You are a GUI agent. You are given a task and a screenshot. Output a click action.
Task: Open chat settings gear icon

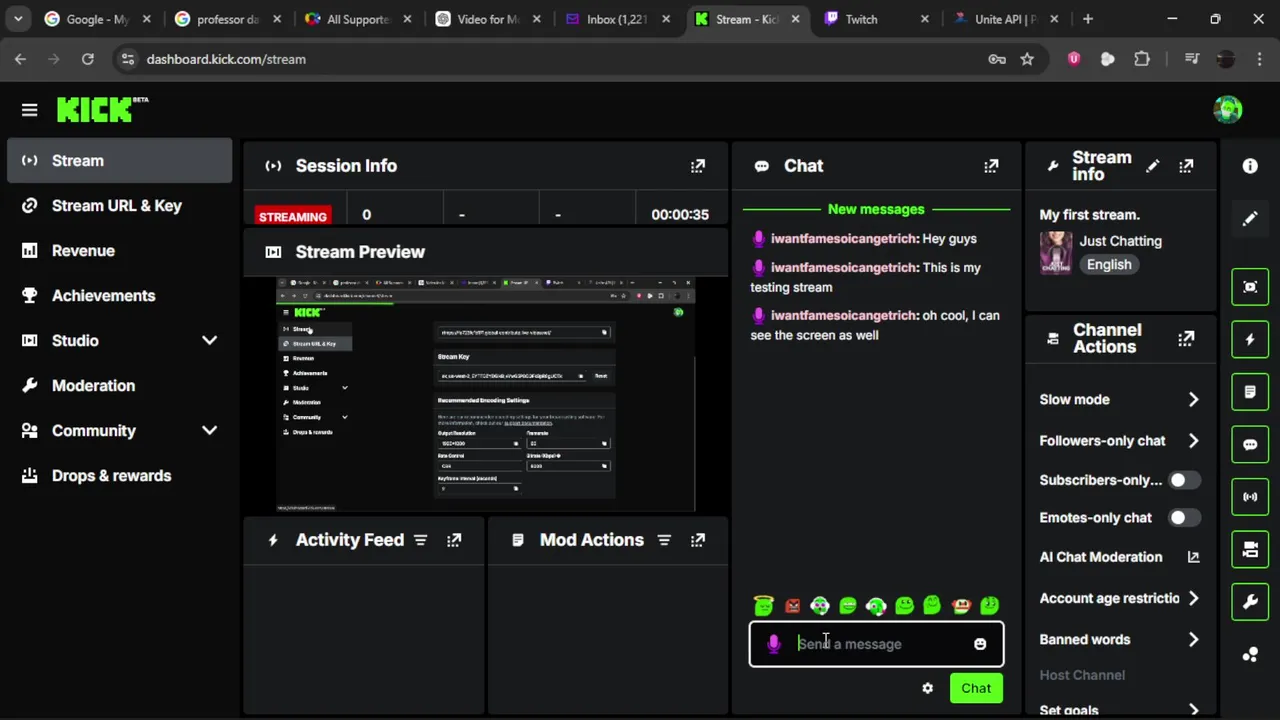pyautogui.click(x=928, y=688)
